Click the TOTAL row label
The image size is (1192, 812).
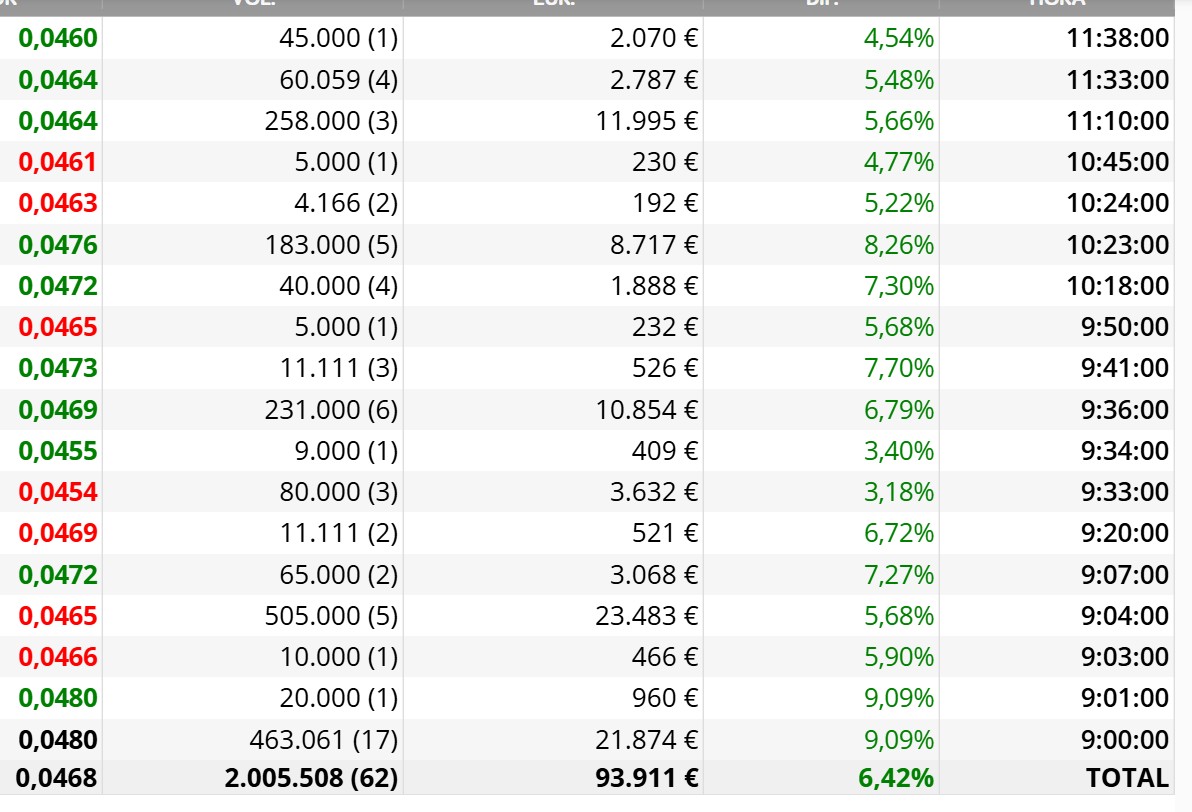coord(1127,778)
